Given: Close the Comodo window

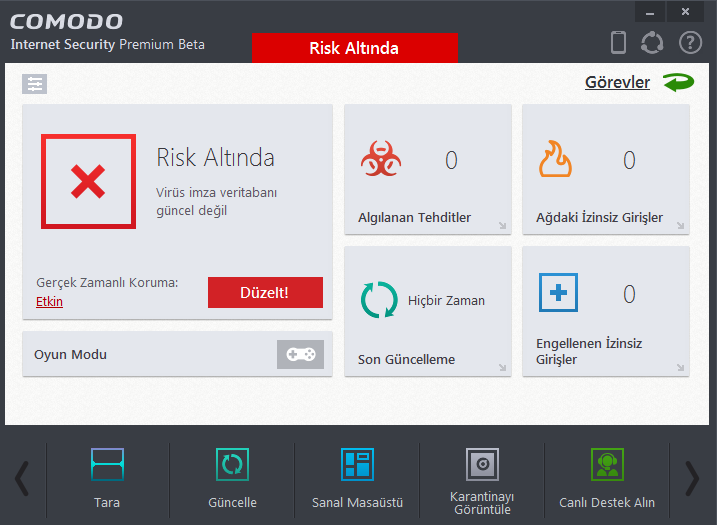Looking at the screenshot, I should [x=685, y=12].
